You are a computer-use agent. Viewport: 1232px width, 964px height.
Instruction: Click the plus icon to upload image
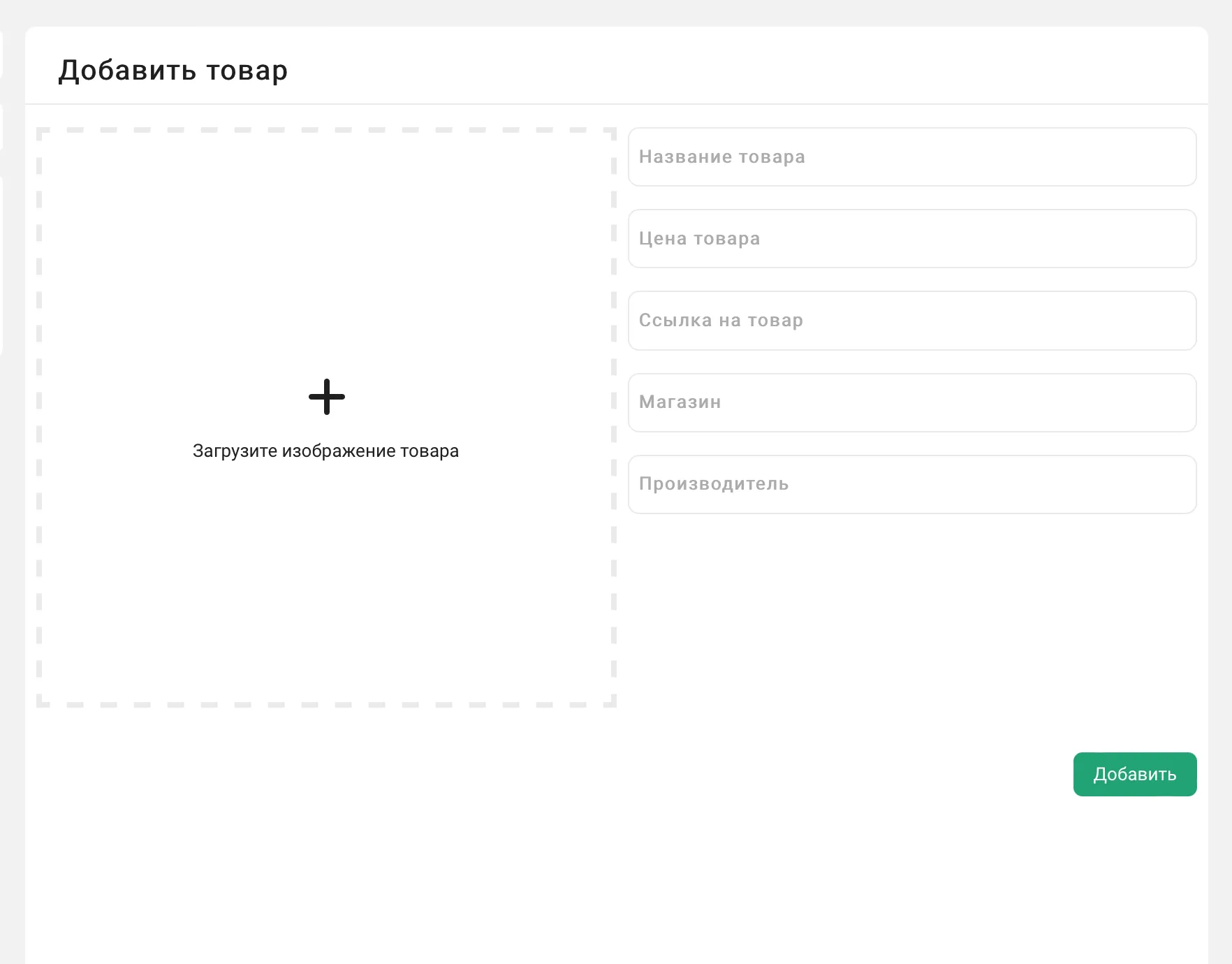pos(327,397)
